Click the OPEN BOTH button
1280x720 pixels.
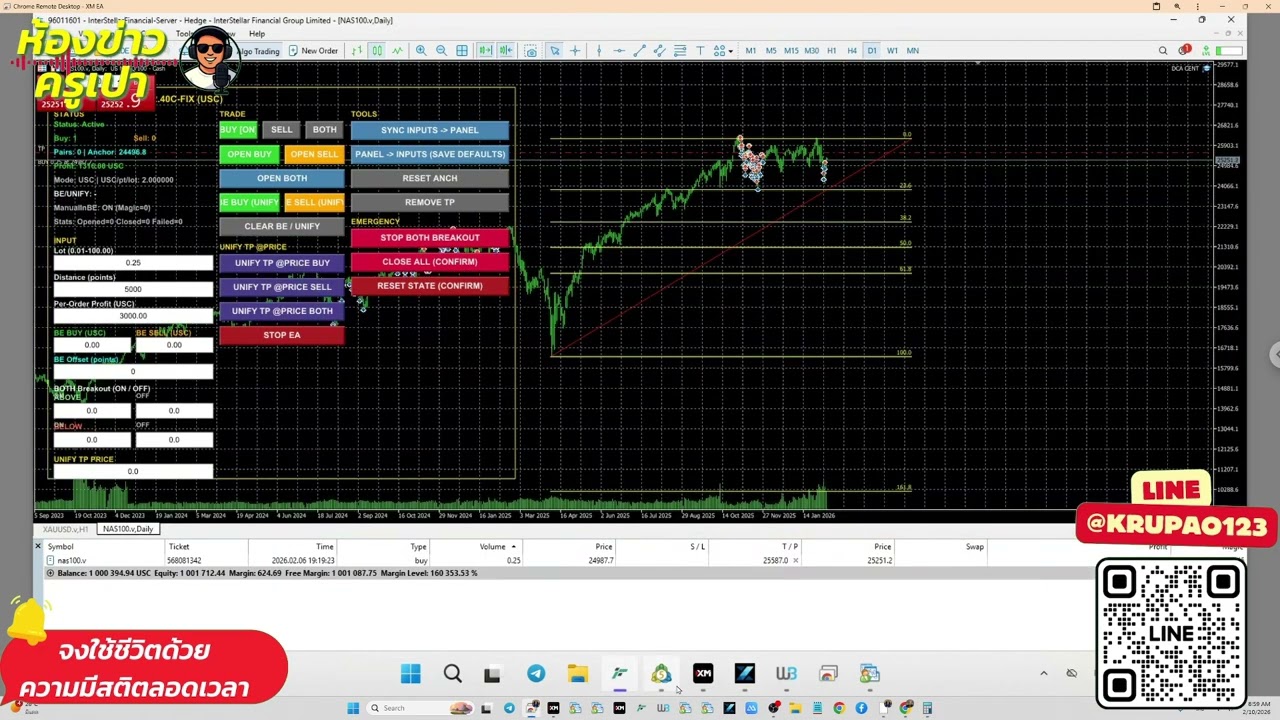(282, 178)
